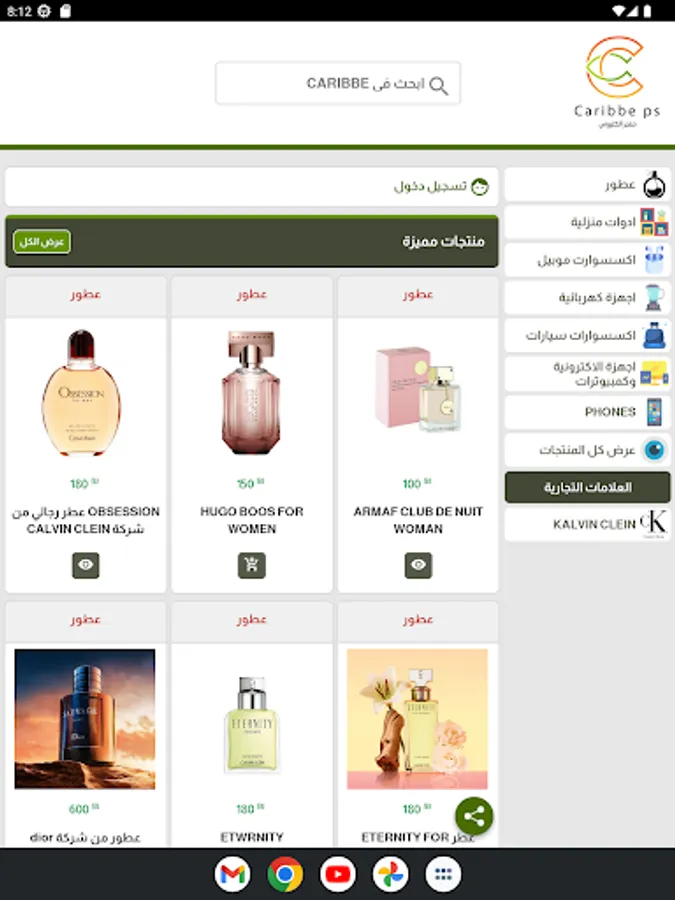Viewport: 675px width, 900px height.
Task: Open YouTube from the dock
Action: [338, 874]
